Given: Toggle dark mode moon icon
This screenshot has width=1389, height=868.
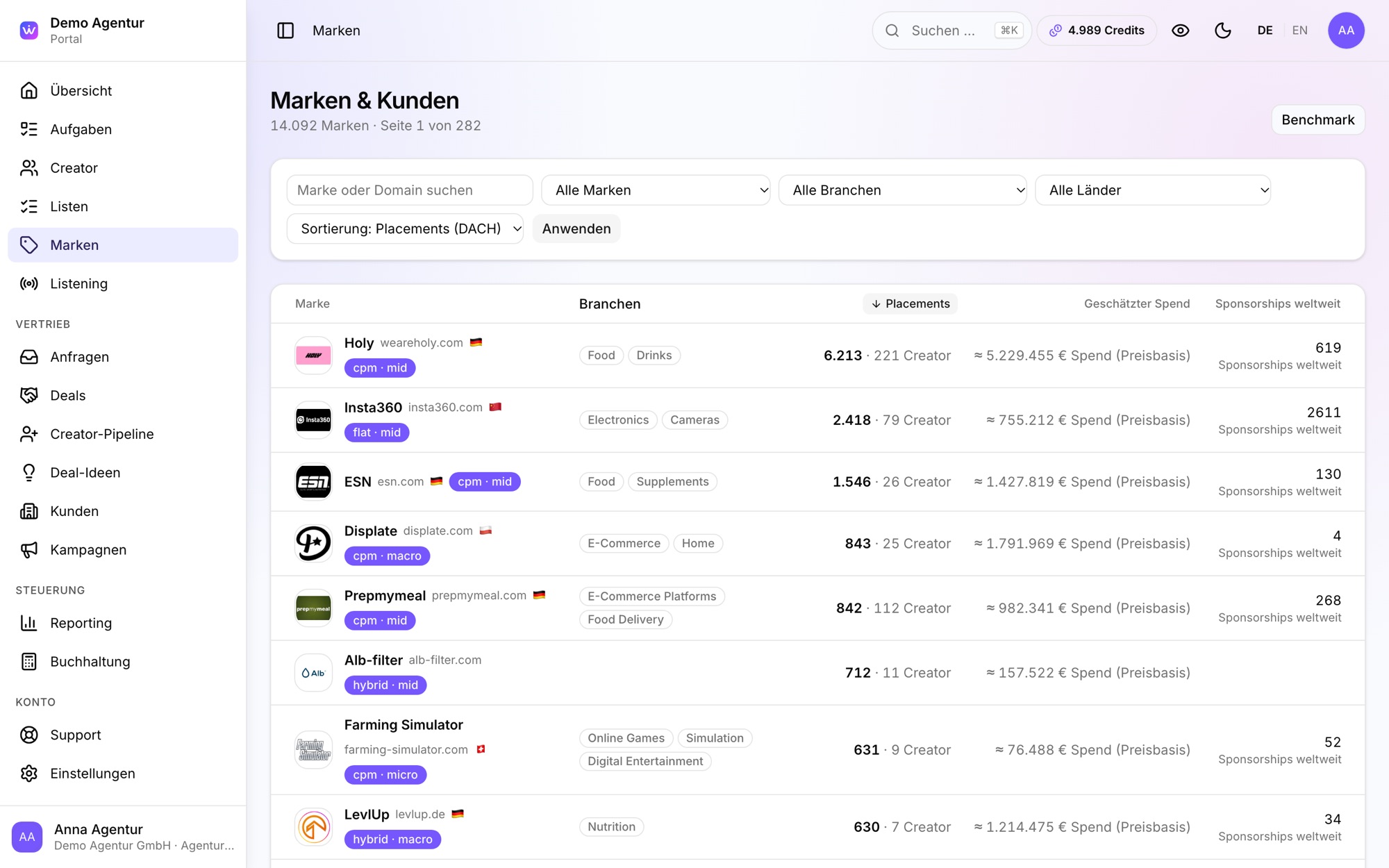Looking at the screenshot, I should (x=1223, y=31).
